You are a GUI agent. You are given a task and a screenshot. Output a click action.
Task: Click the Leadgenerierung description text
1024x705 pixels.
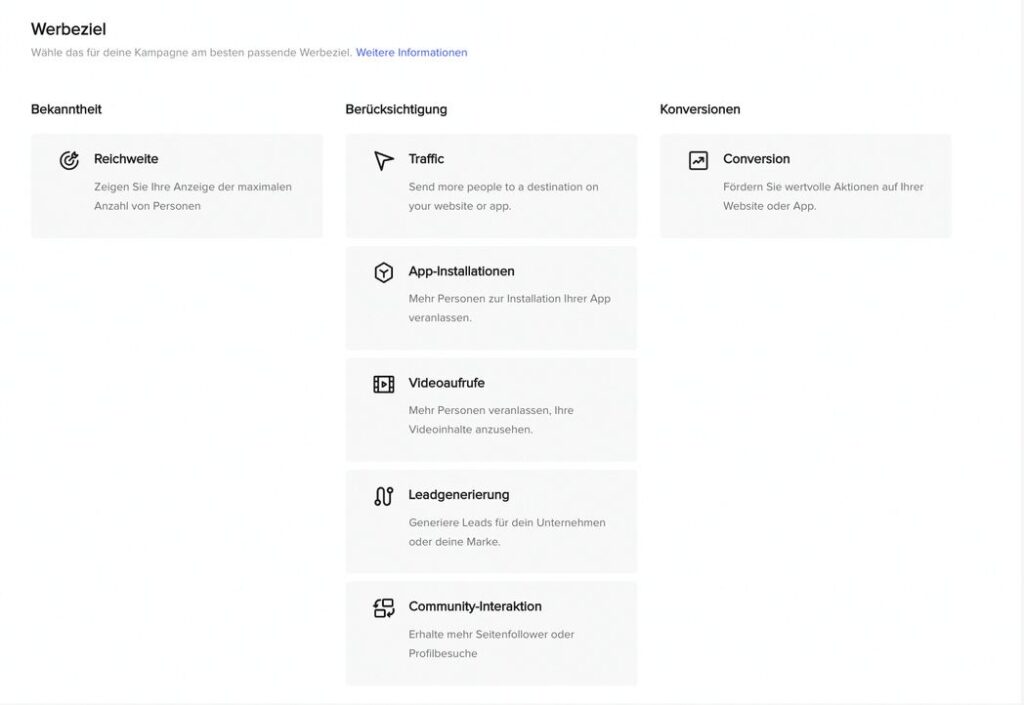point(506,532)
